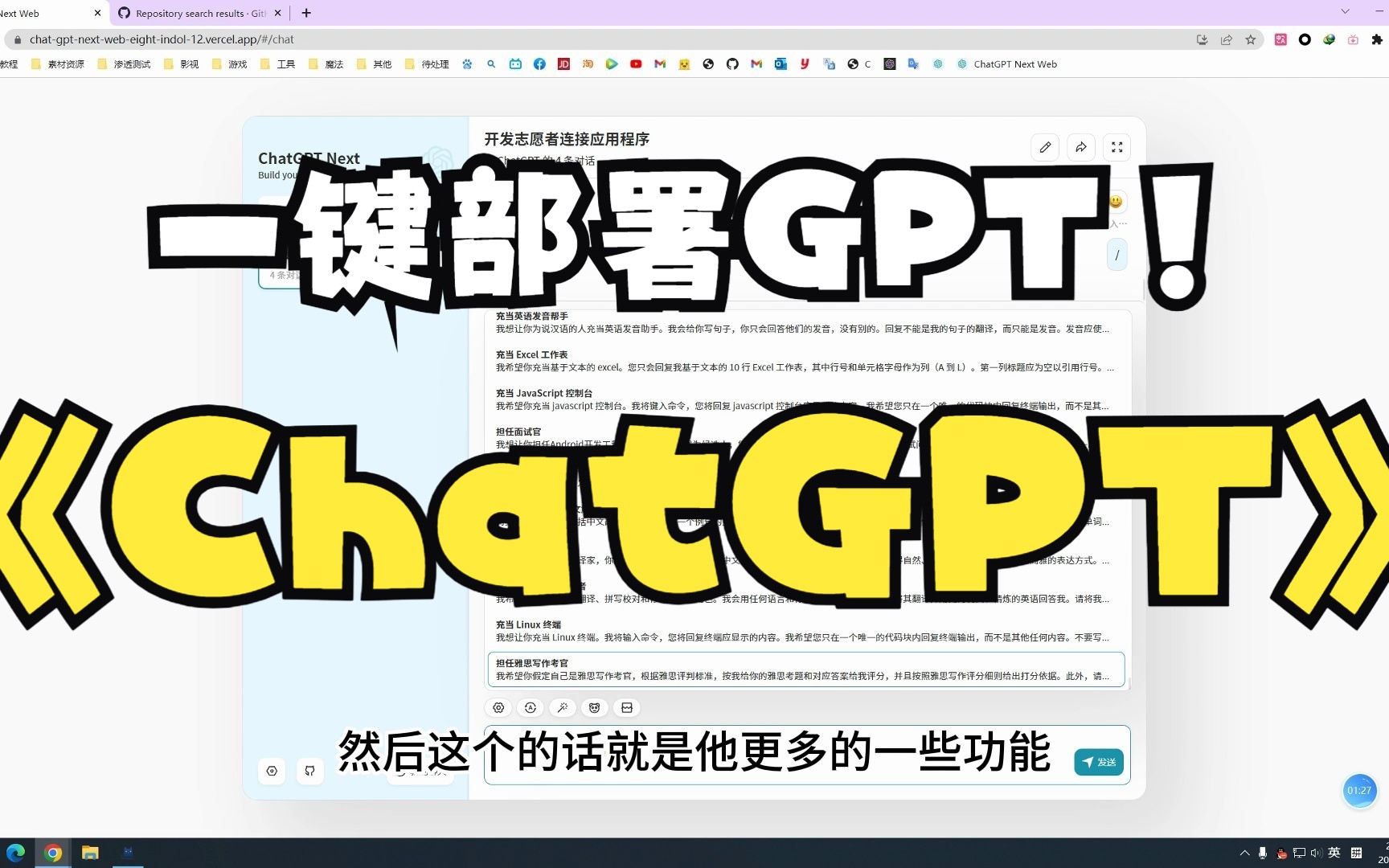The image size is (1389, 868).
Task: Install app via address bar install icon
Action: pos(1202,39)
